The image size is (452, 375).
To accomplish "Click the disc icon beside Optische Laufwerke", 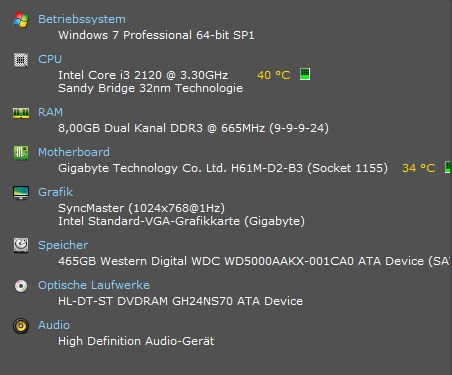I will (21, 286).
